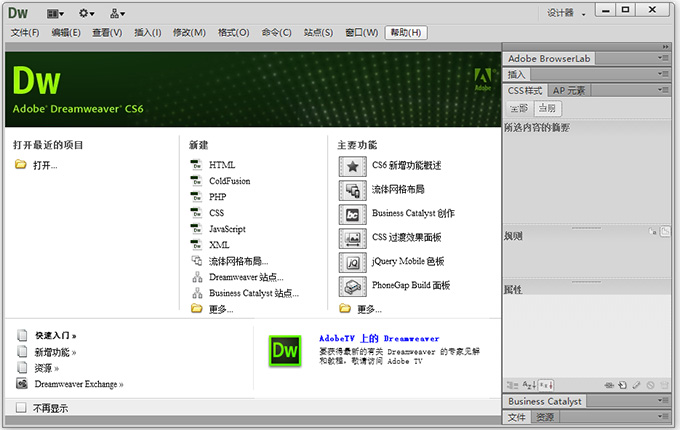Screen dimensions: 680x430
Task: Open the 设计器 workspace dropdown
Action: (x=566, y=13)
